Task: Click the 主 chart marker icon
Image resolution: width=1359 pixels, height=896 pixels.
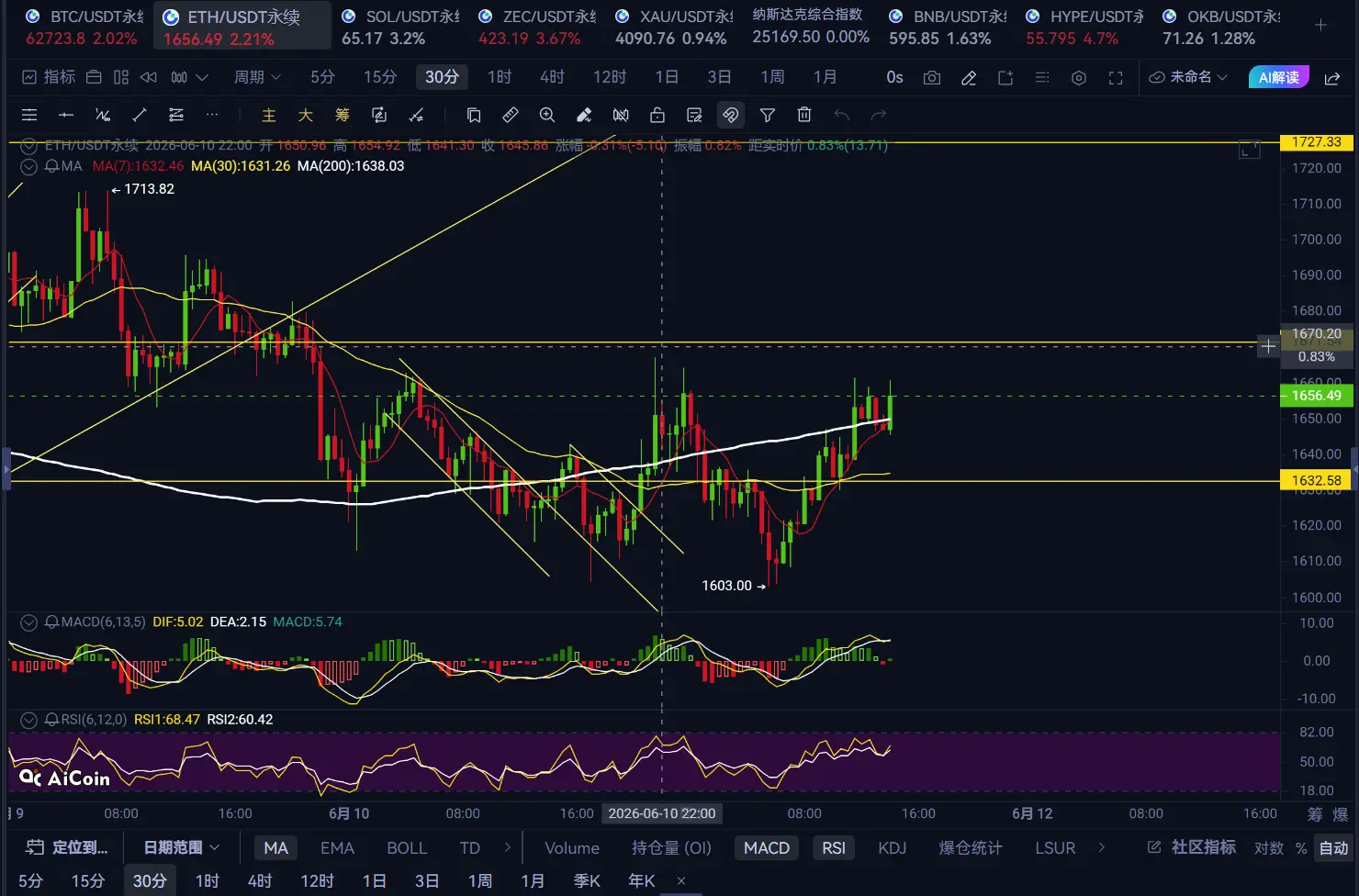Action: 269,115
